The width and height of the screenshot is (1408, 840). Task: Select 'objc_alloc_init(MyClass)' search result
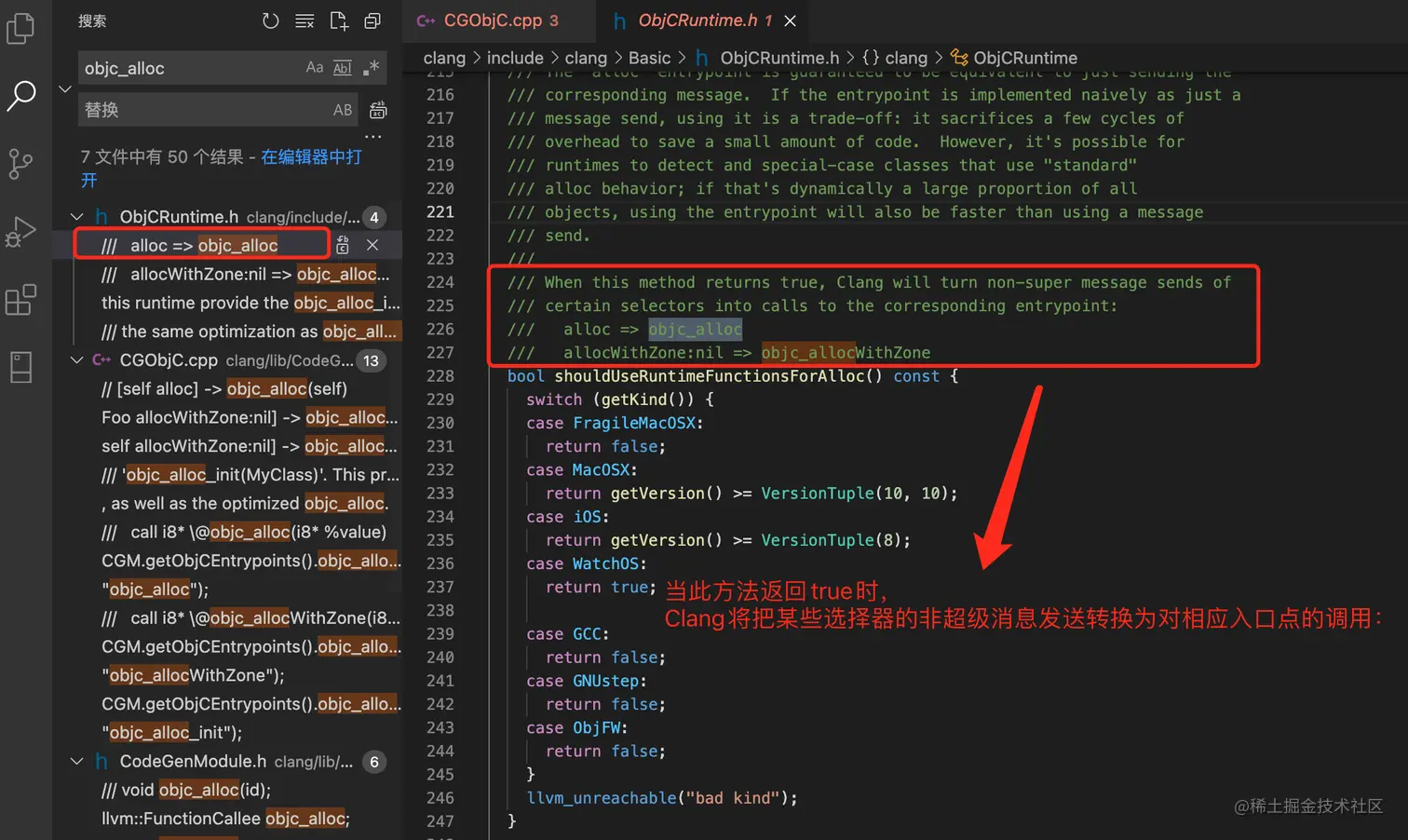250,475
